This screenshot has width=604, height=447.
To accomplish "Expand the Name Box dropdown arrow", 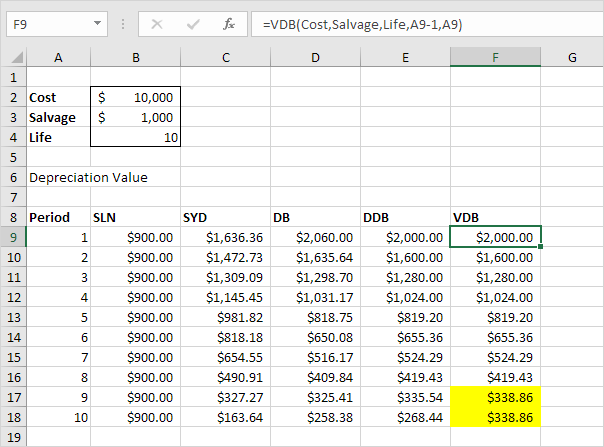I will pos(97,22).
